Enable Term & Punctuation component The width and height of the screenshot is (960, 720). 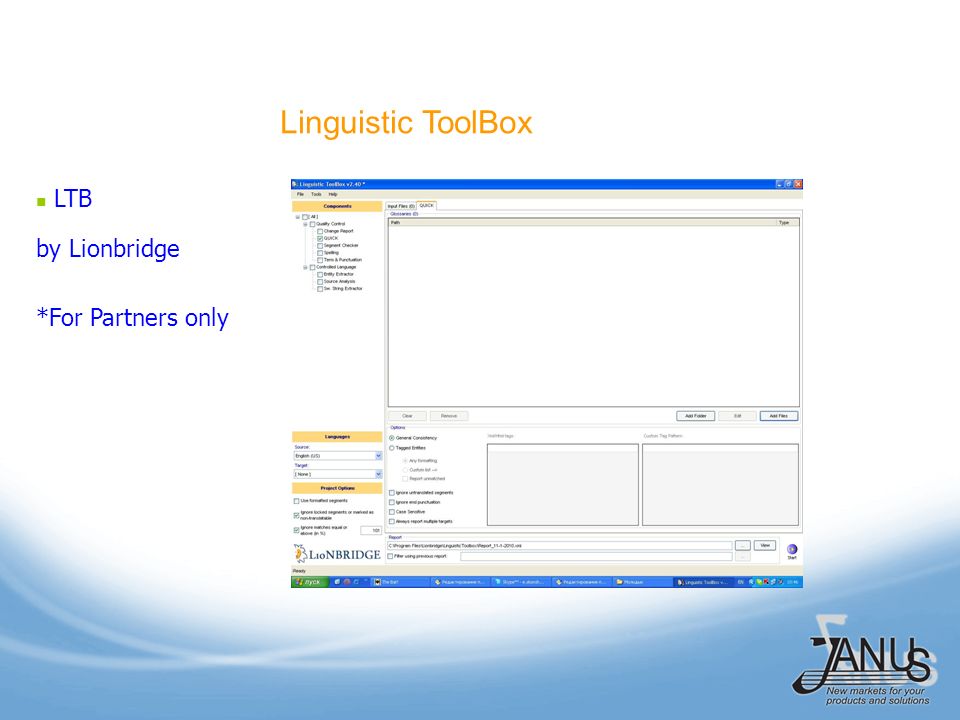point(320,260)
